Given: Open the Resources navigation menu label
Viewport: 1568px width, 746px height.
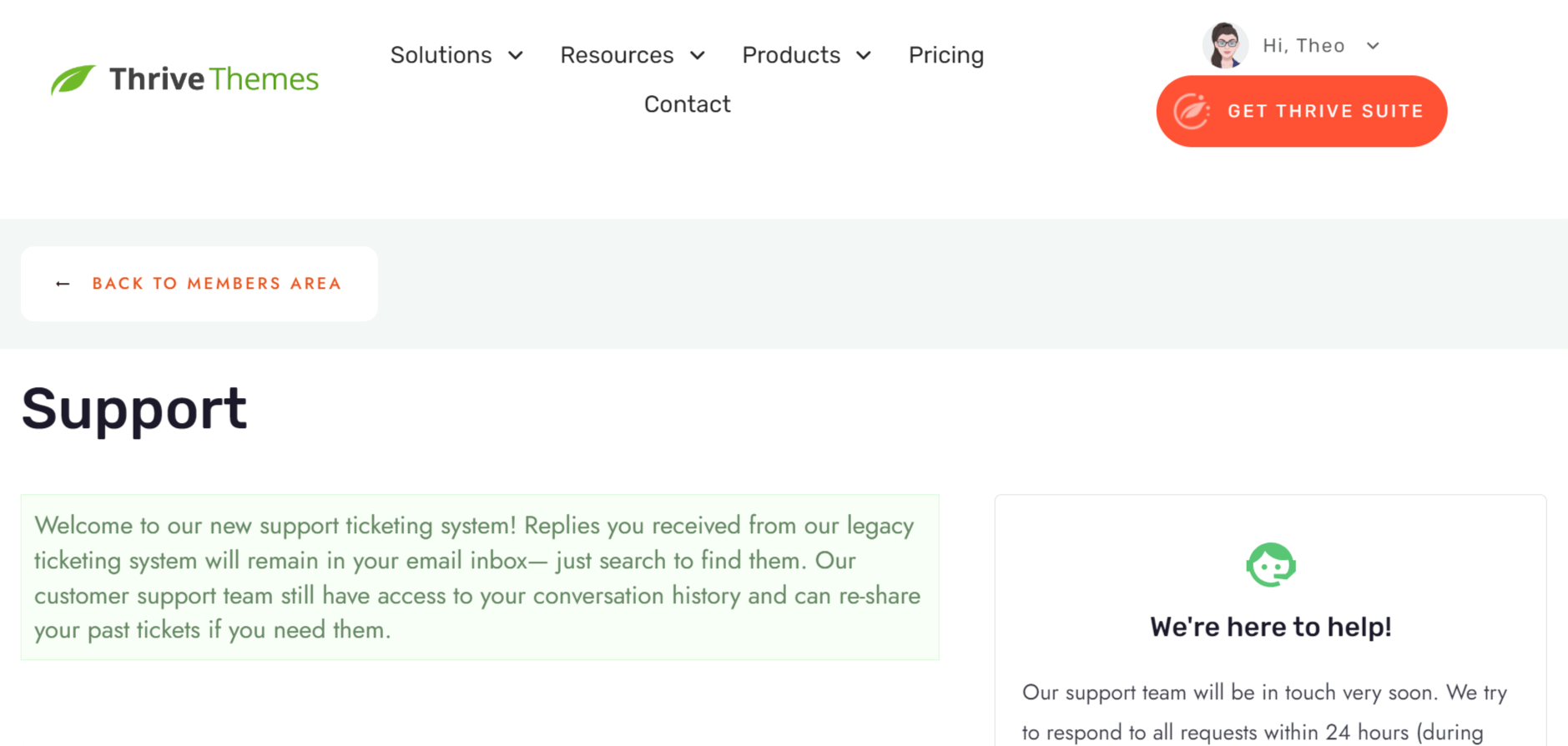Looking at the screenshot, I should point(617,55).
